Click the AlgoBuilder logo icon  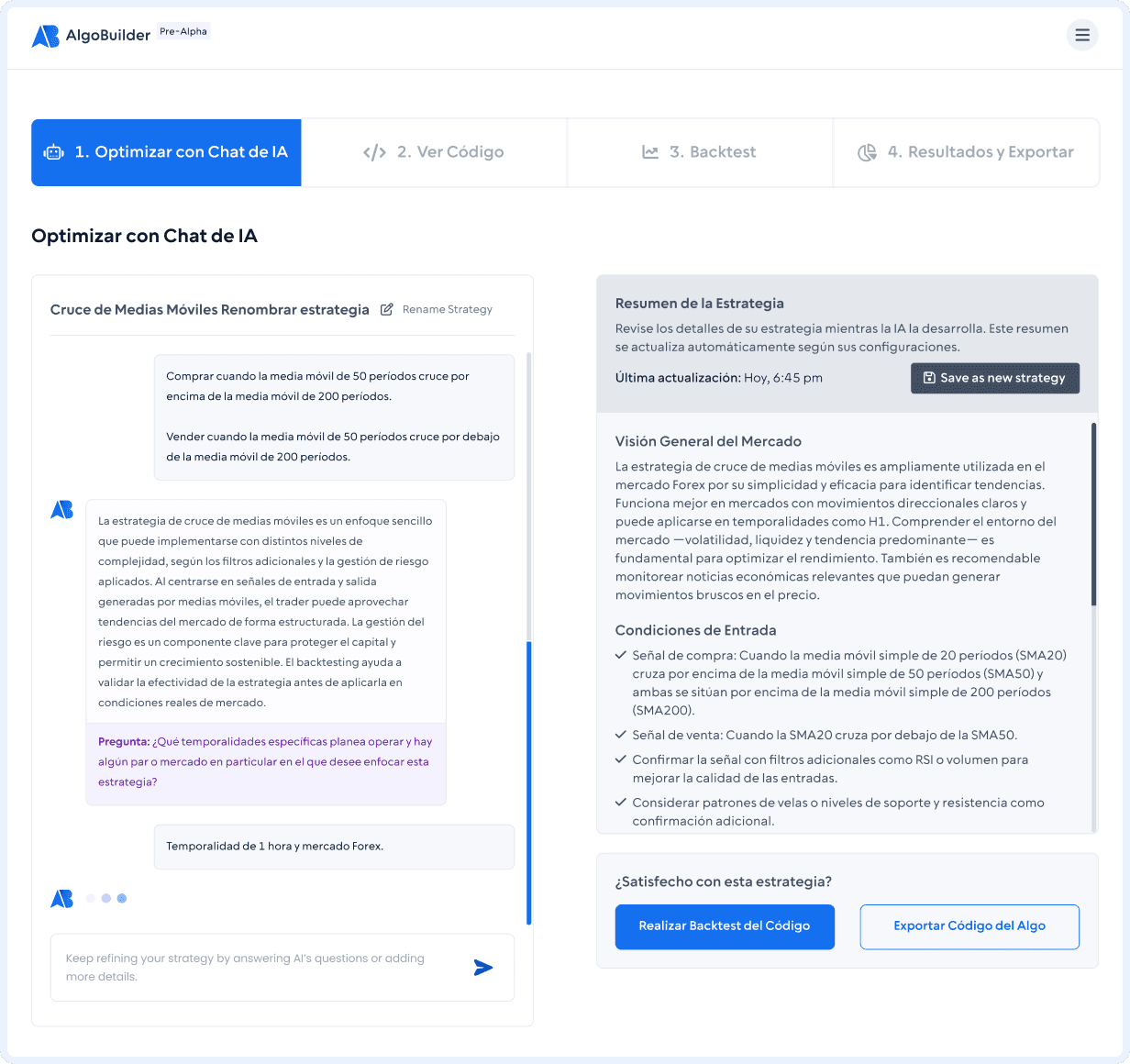(46, 36)
